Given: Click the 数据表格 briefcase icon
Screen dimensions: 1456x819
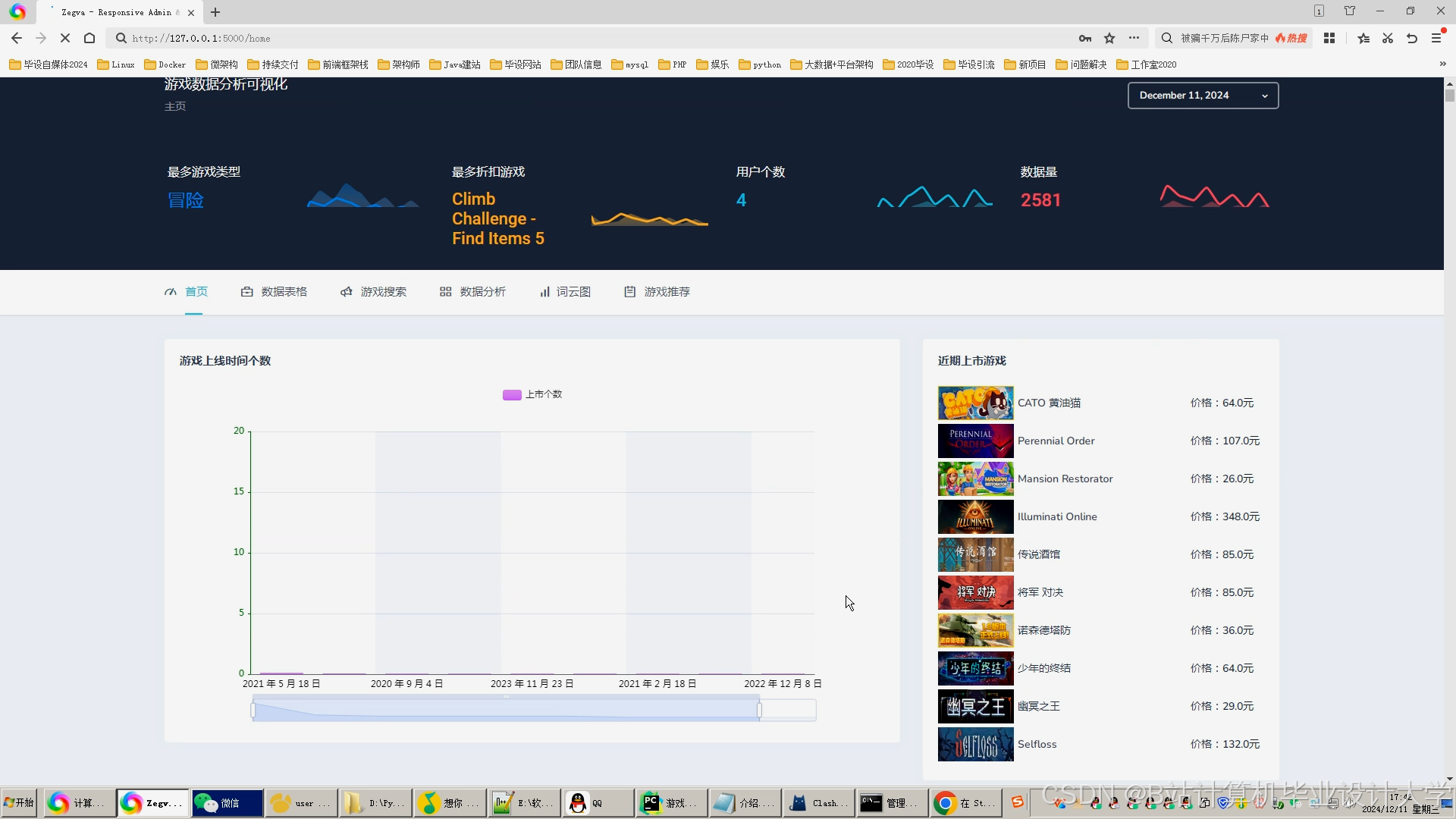Looking at the screenshot, I should (x=246, y=291).
